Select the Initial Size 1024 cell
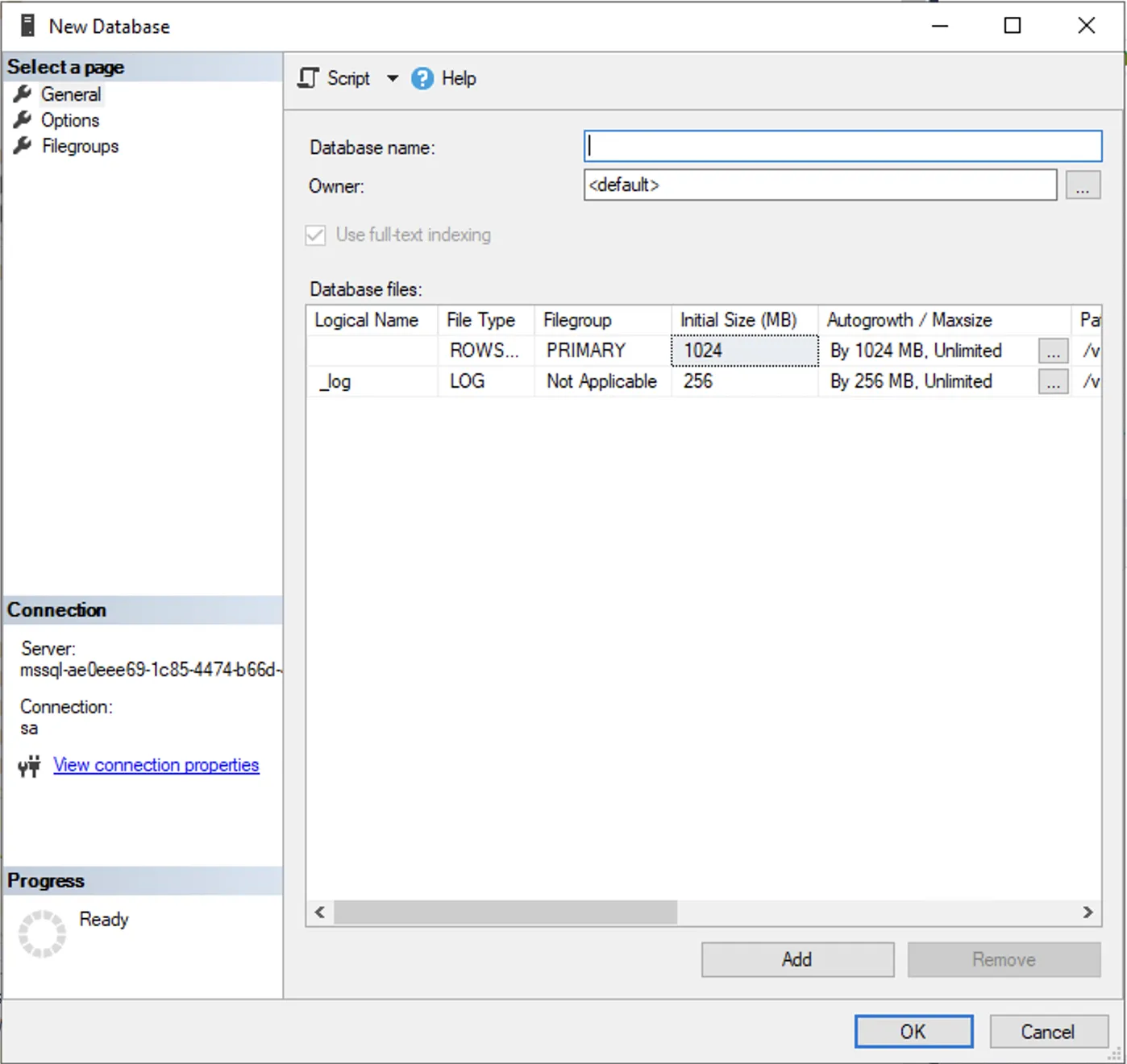Viewport: 1127px width, 1064px height. pos(743,351)
